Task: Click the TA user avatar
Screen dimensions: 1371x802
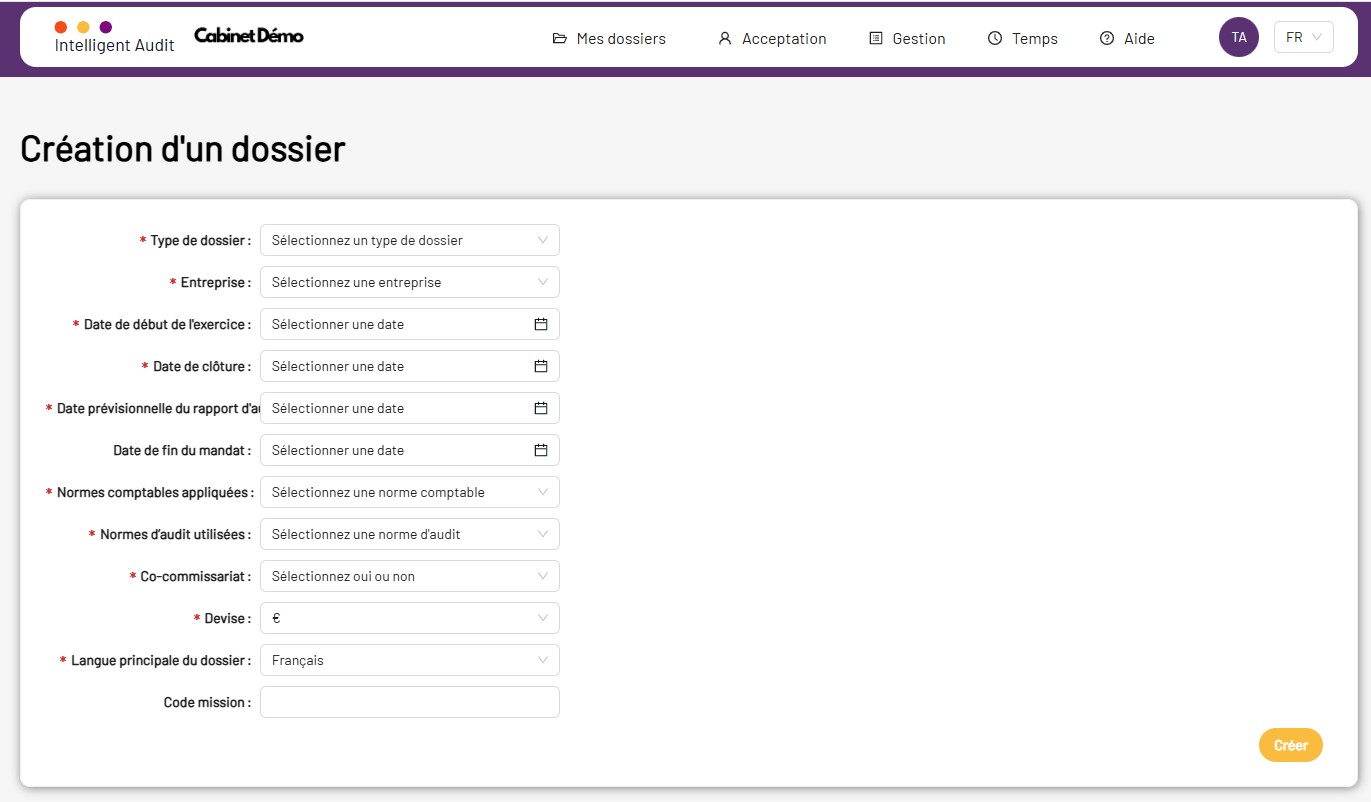Action: pos(1238,37)
